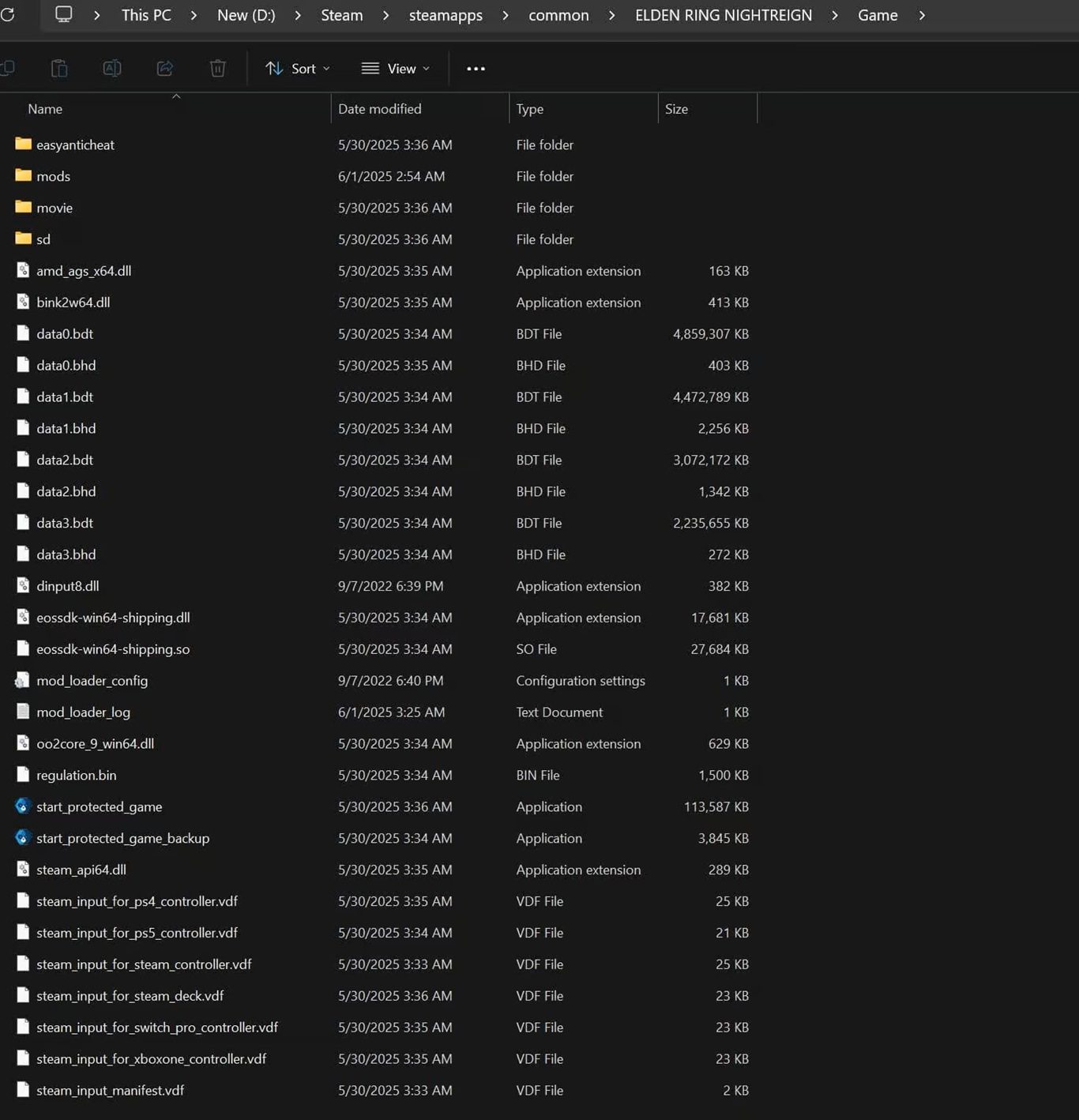Select file data1.bdt
1079x1120 pixels.
tap(65, 397)
